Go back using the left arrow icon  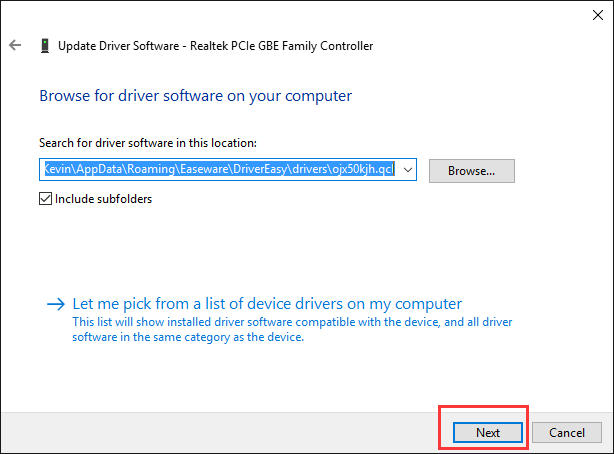15,45
